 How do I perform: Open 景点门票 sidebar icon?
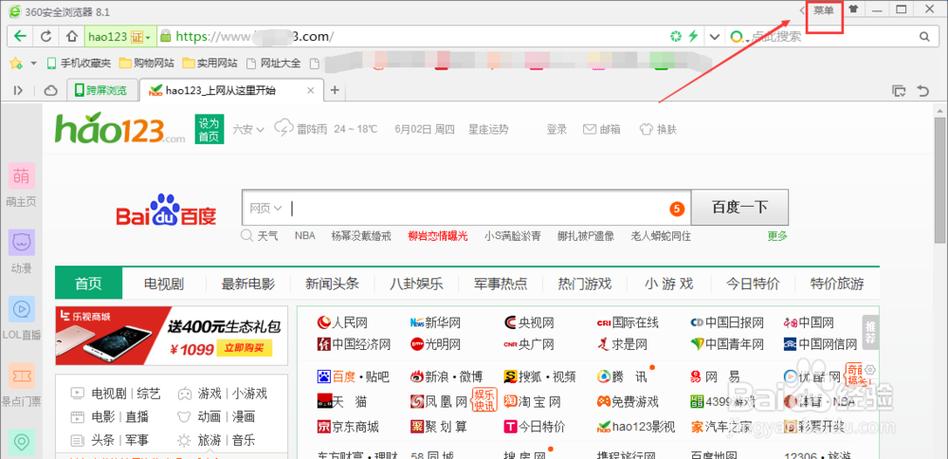pyautogui.click(x=21, y=376)
